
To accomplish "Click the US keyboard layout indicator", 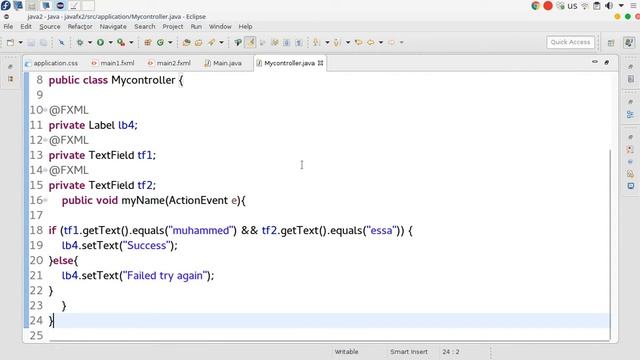I will (572, 6).
